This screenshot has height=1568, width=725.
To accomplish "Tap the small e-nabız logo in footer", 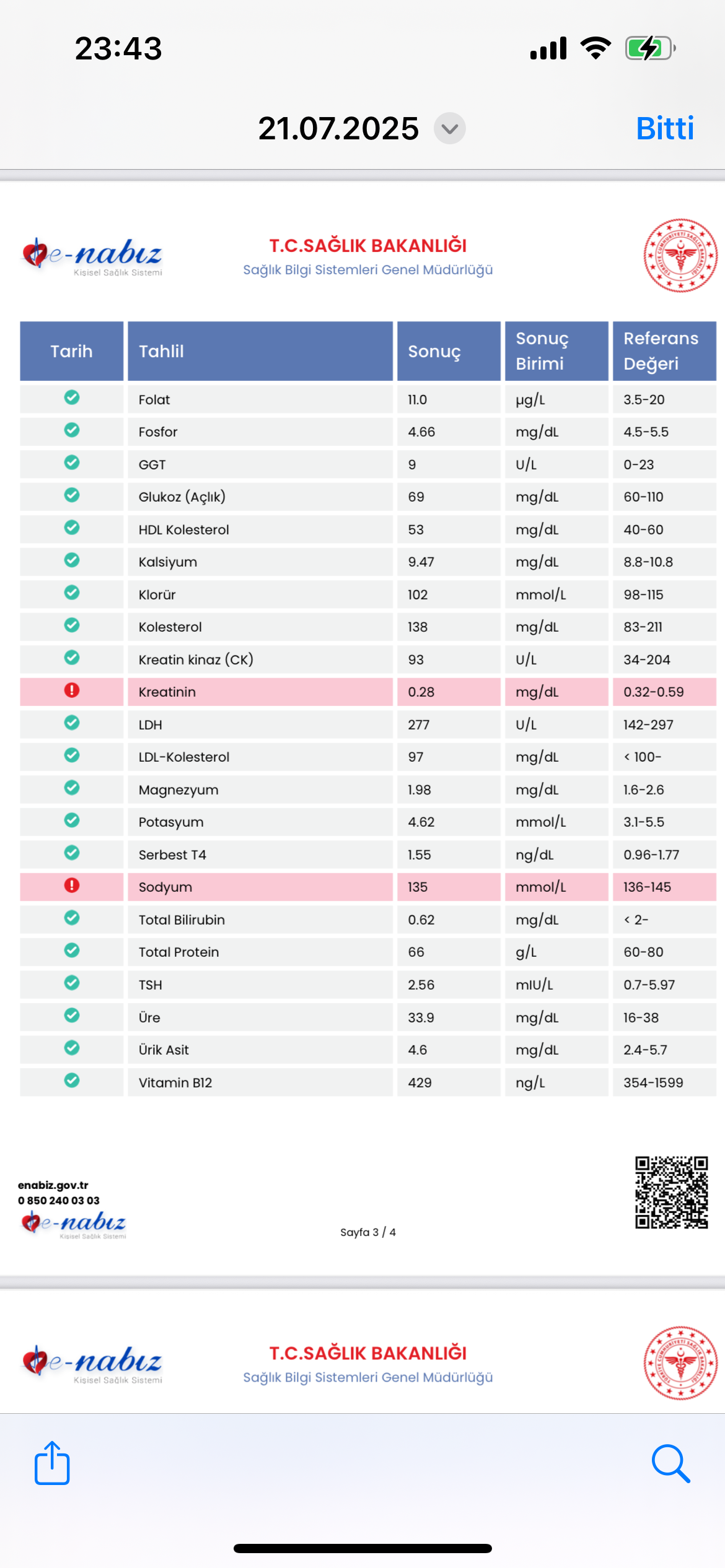I will [73, 1224].
